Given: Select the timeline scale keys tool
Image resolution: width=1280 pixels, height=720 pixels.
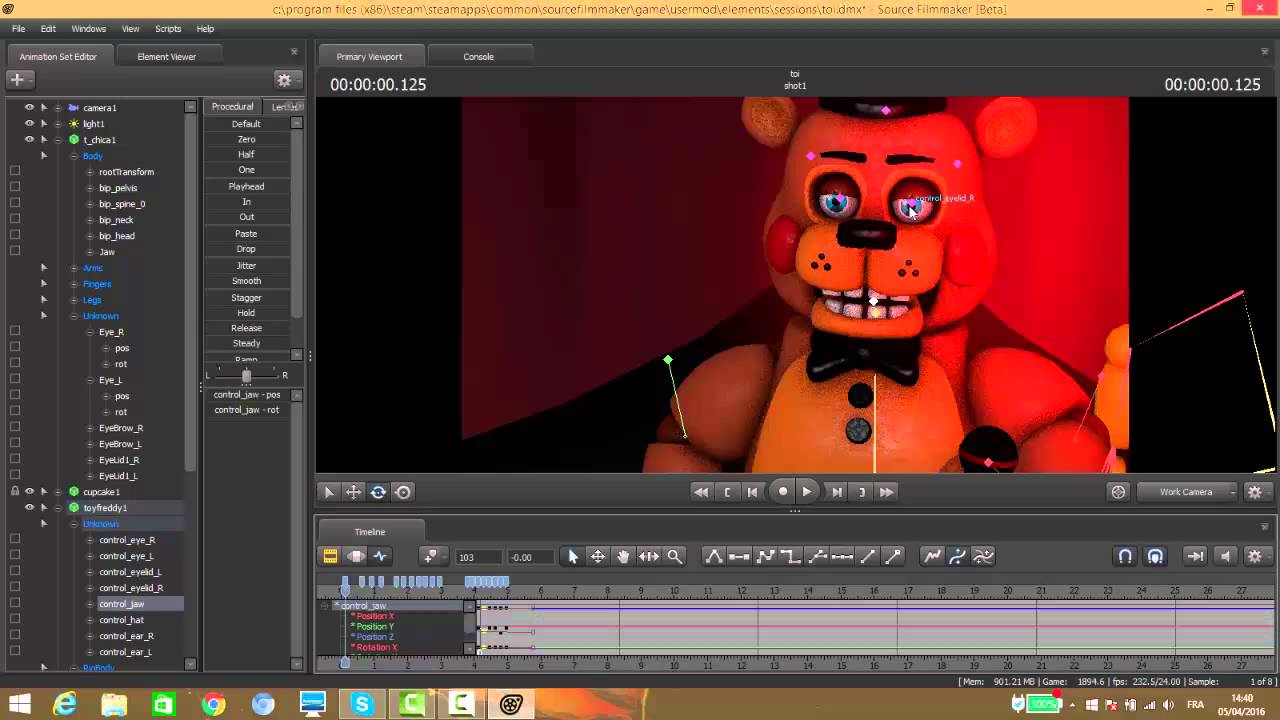Looking at the screenshot, I should coord(649,557).
